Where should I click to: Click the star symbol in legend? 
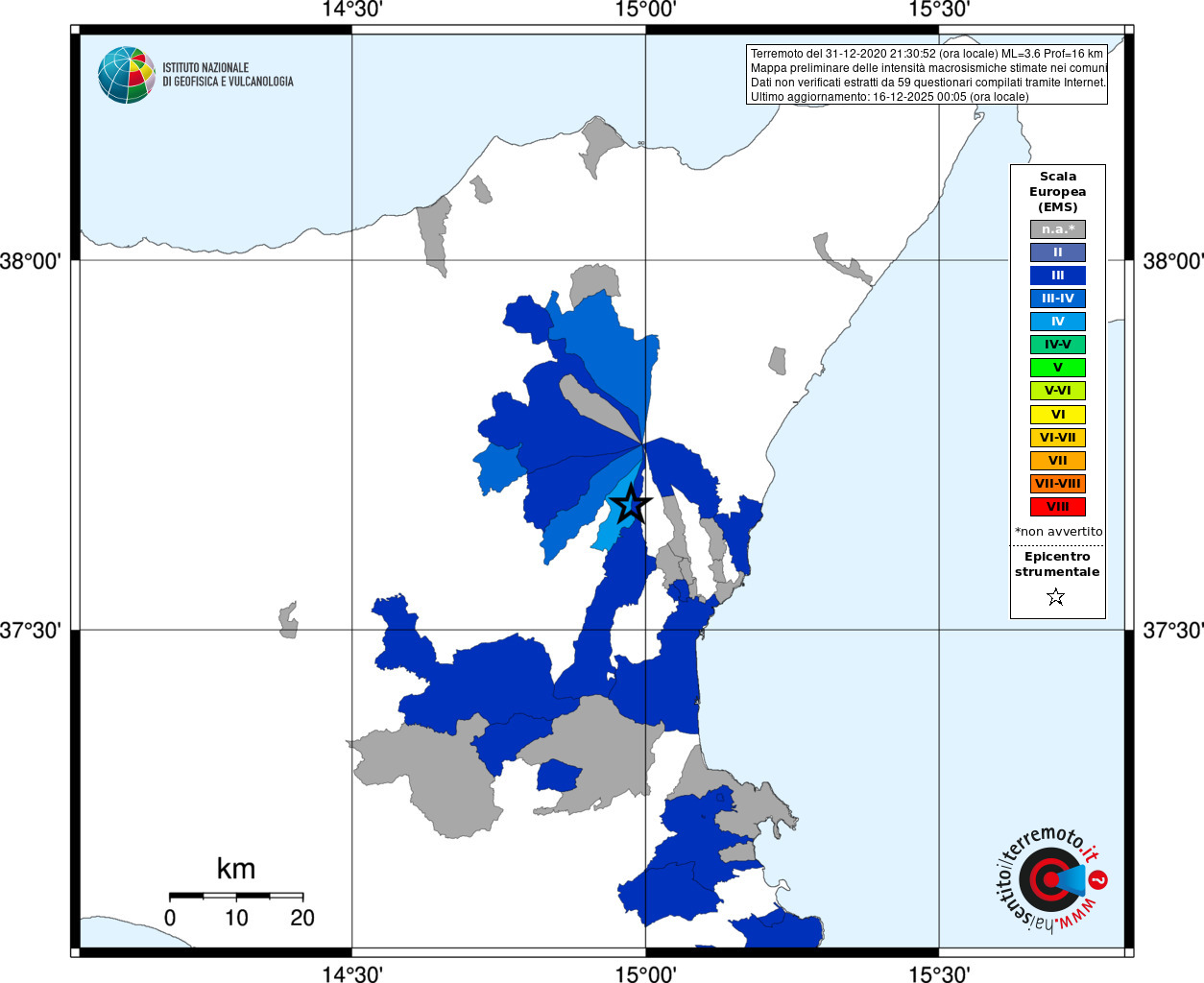1056,597
